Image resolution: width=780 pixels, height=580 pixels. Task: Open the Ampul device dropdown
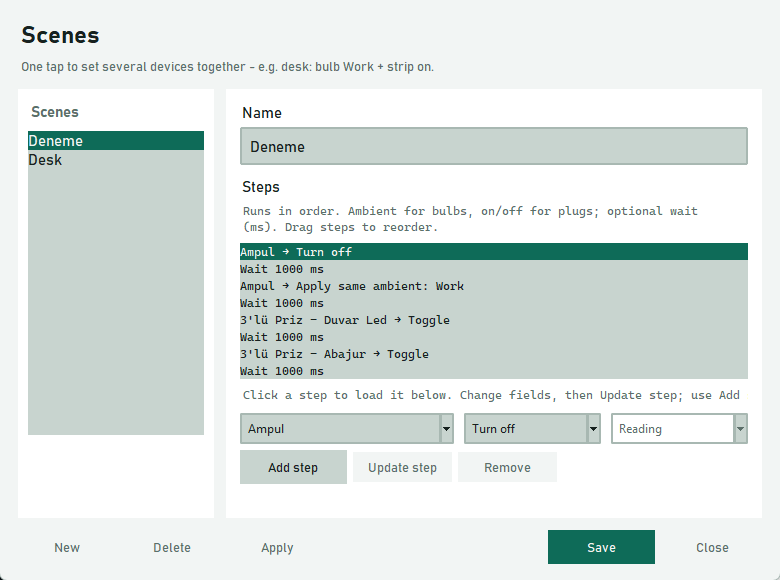tap(347, 428)
